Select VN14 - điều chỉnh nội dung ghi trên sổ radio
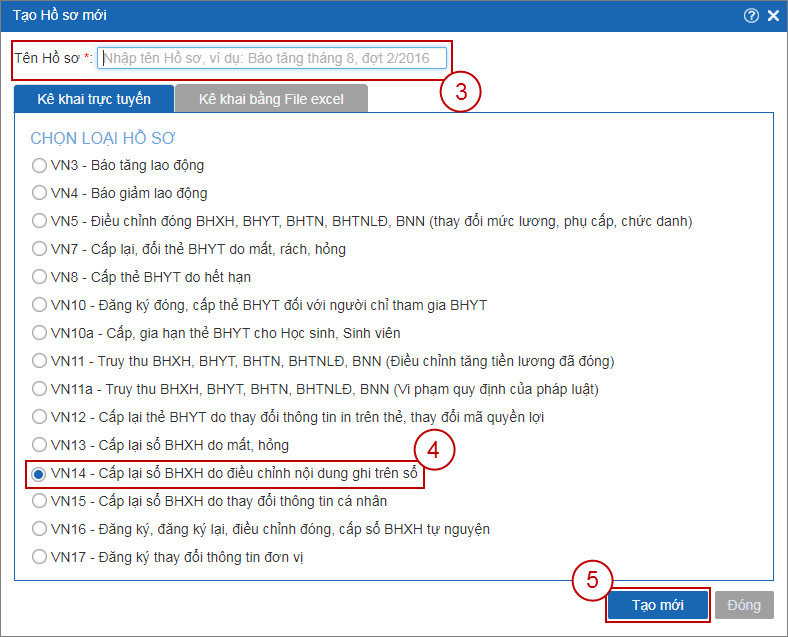788x637 pixels. coord(39,474)
